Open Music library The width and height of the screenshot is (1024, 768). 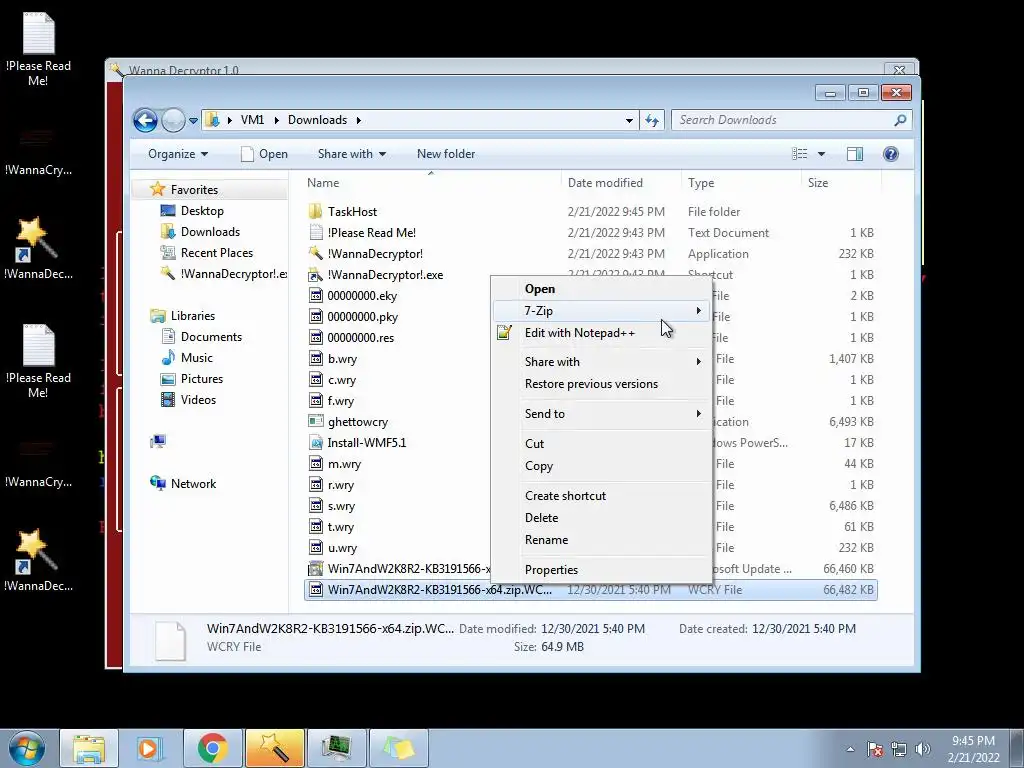tap(197, 358)
